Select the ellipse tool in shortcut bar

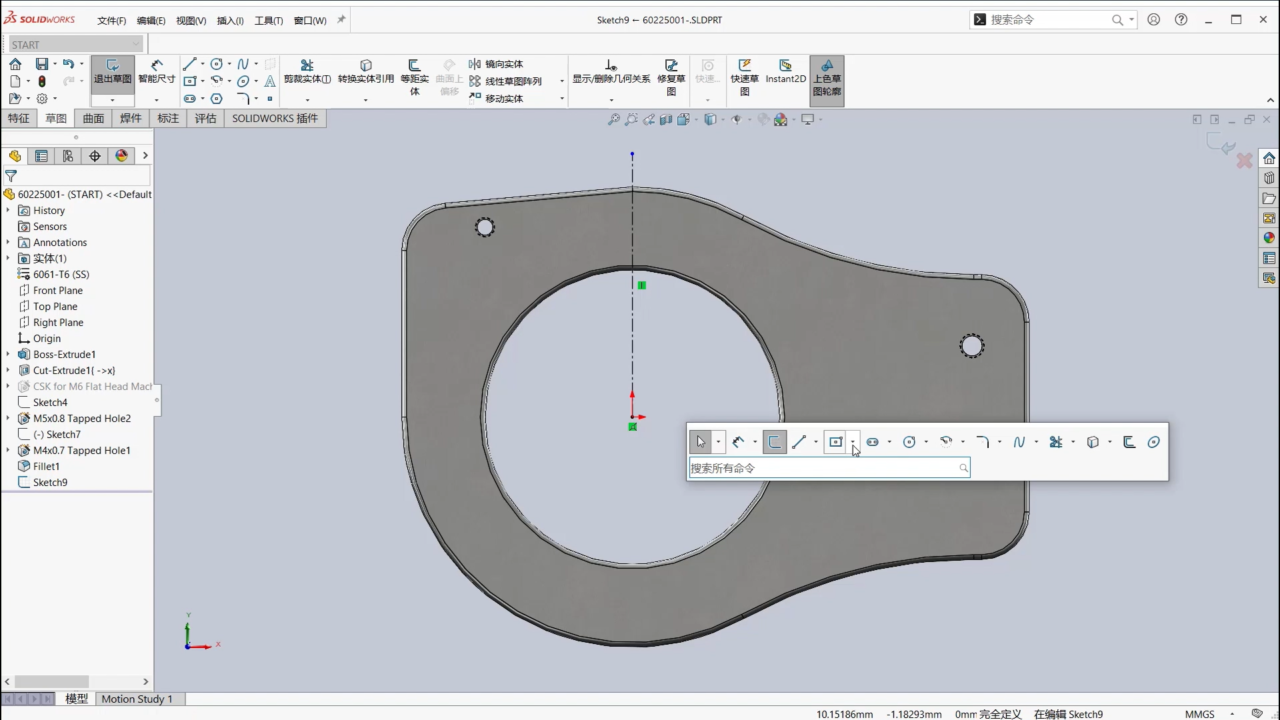click(x=1153, y=442)
